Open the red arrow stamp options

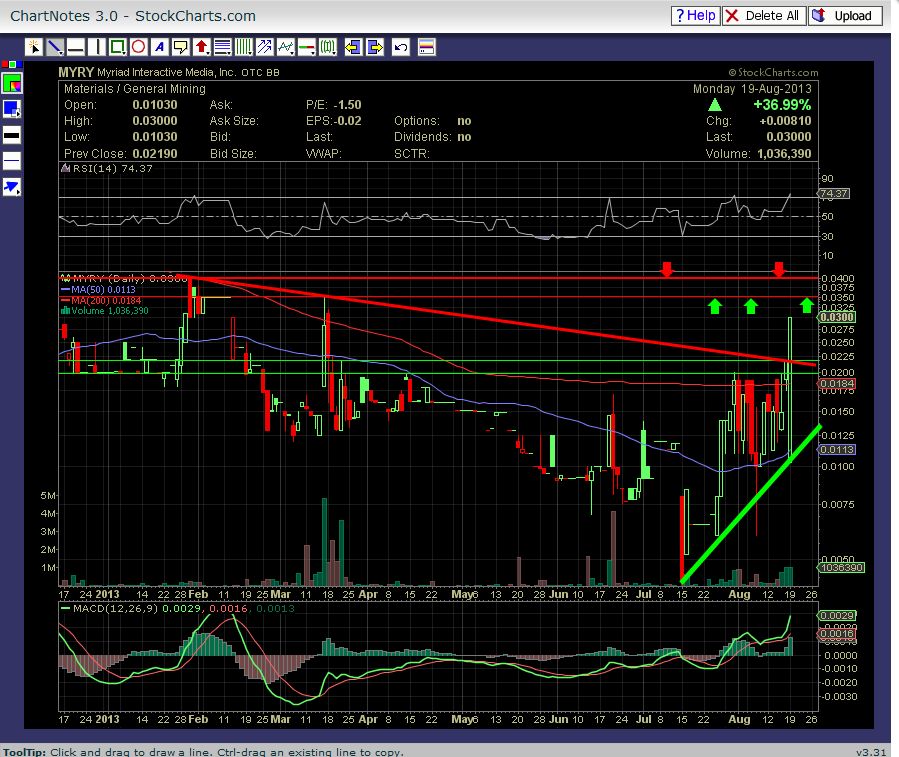[202, 47]
